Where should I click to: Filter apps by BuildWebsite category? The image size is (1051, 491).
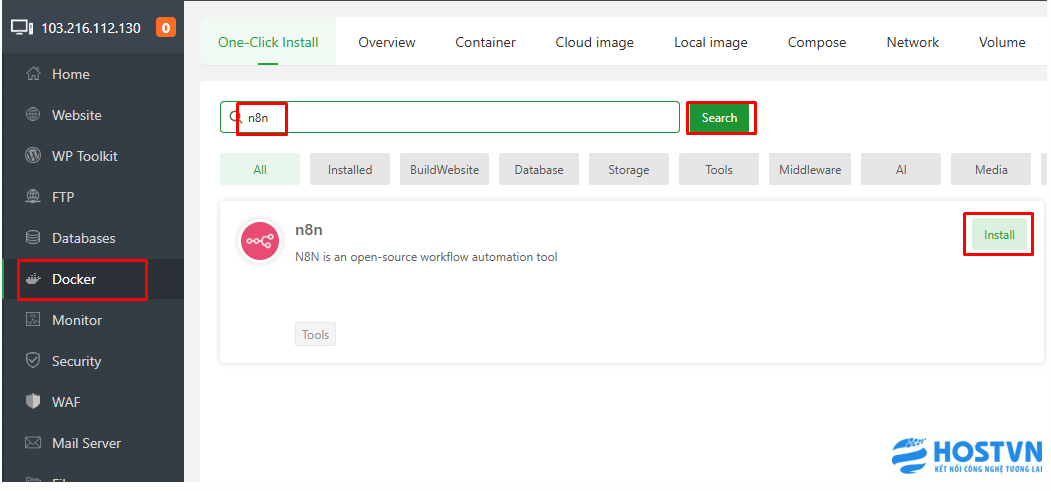point(444,169)
